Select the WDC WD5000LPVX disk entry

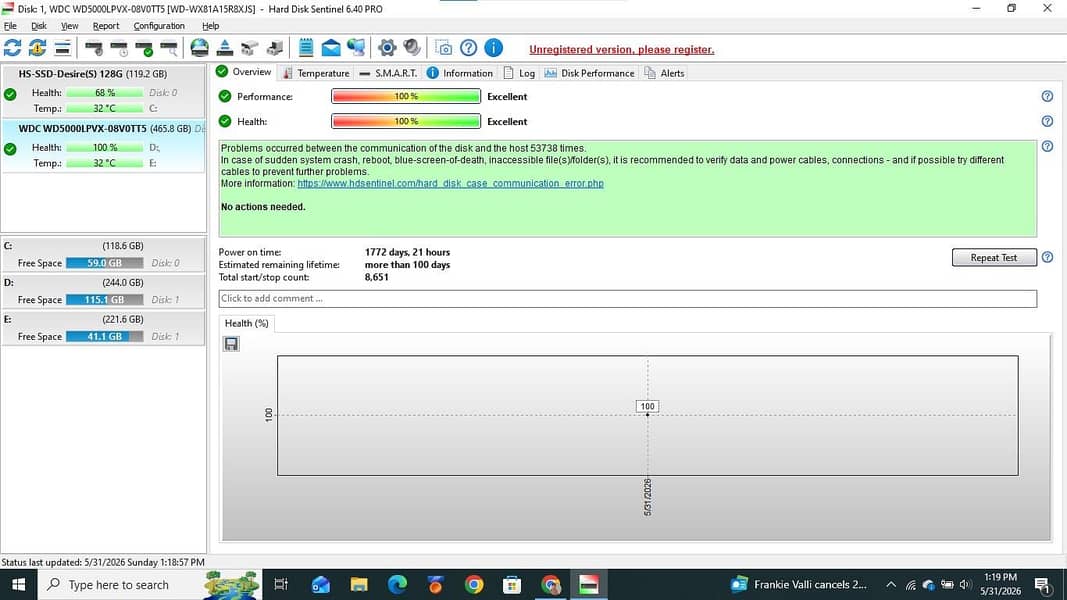point(103,146)
